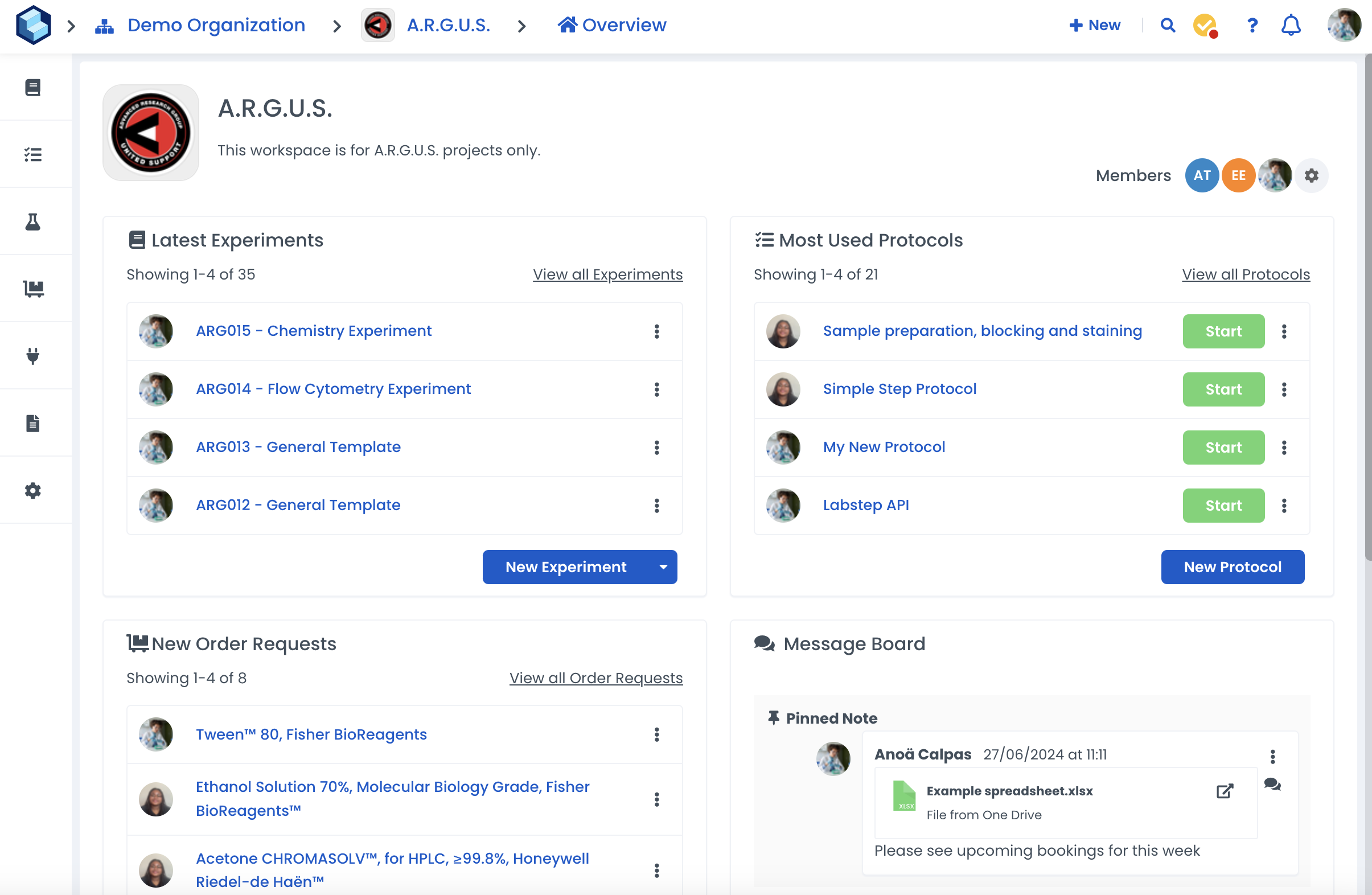Select the Overview breadcrumb item
This screenshot has width=1372, height=895.
[x=612, y=26]
